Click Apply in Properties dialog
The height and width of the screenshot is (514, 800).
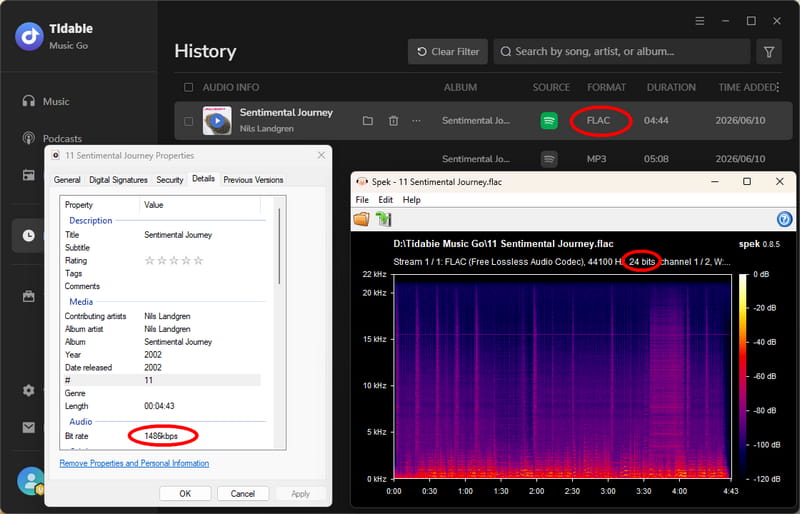click(x=301, y=494)
